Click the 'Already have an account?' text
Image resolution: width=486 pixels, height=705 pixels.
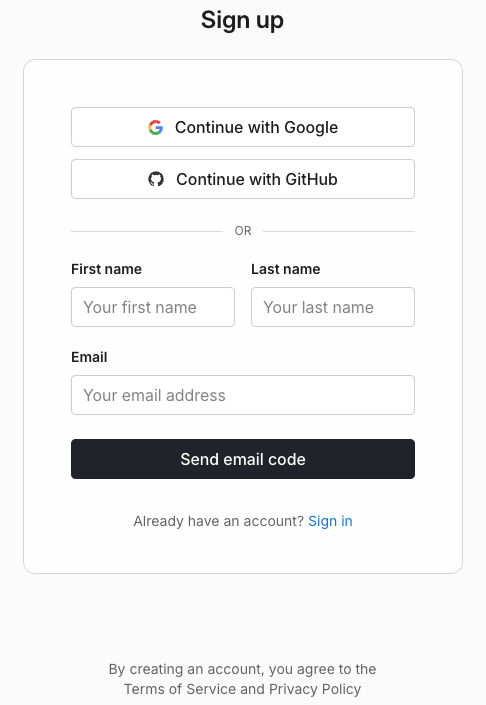pyautogui.click(x=218, y=521)
